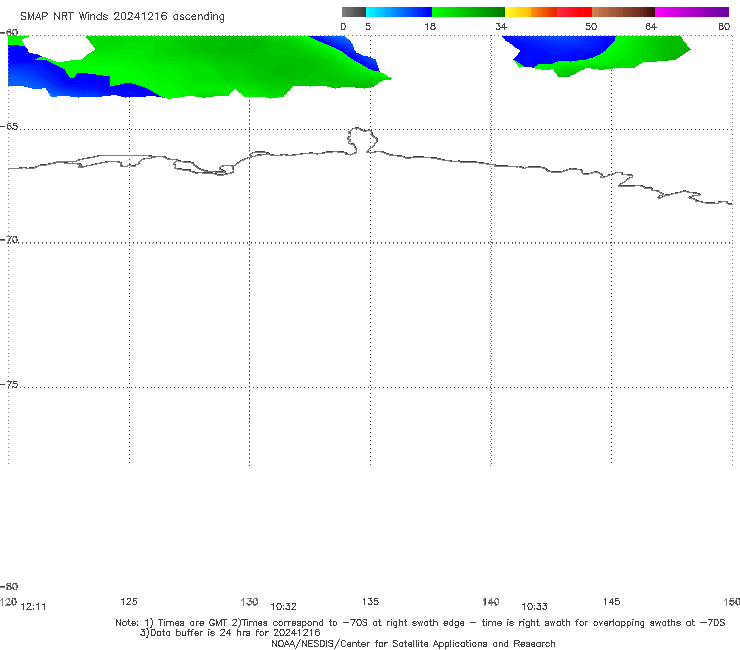The height and width of the screenshot is (650, 740).
Task: Click the longitude label '130'
Action: click(x=249, y=601)
